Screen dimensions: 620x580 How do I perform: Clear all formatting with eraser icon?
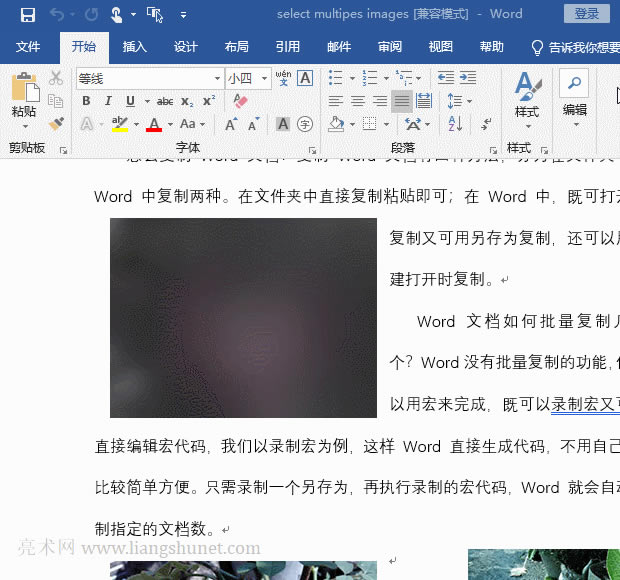(240, 101)
